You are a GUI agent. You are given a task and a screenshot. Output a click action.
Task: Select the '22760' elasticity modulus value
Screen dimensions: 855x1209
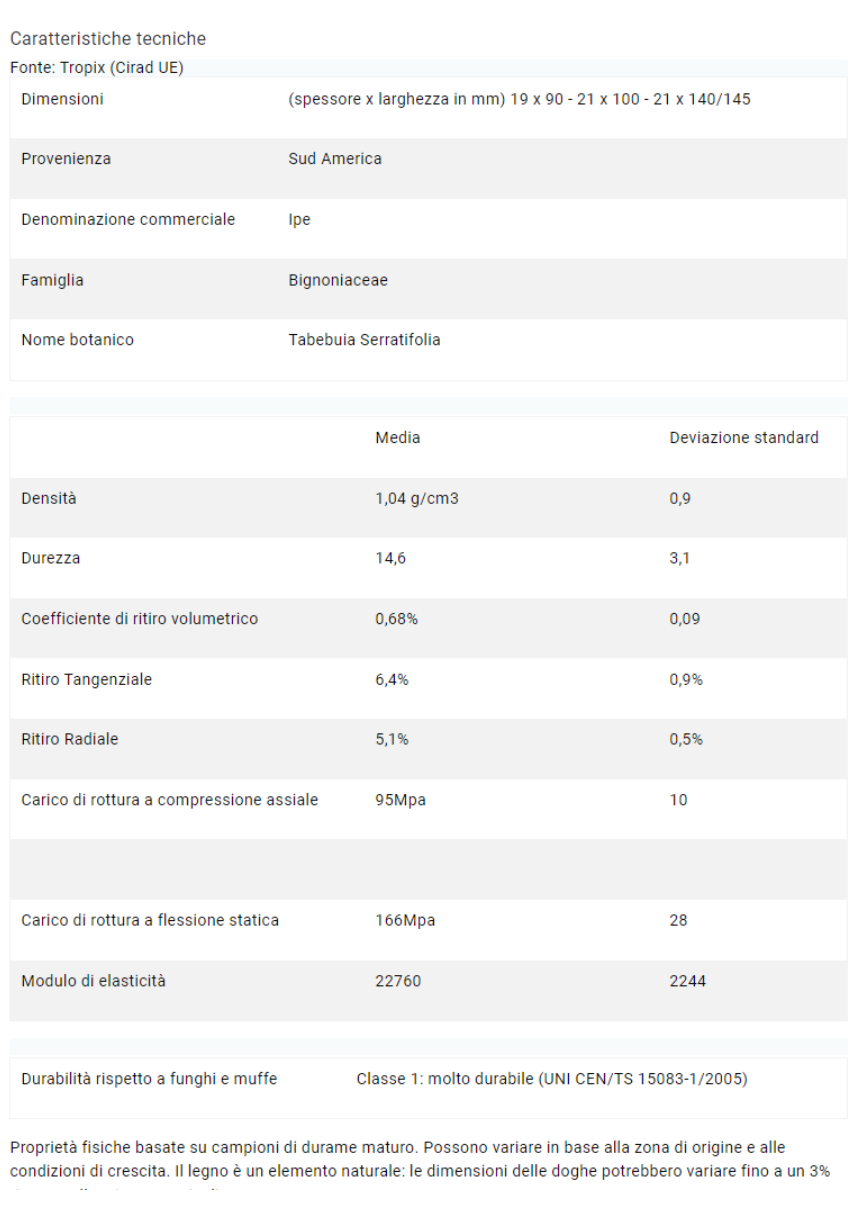398,981
